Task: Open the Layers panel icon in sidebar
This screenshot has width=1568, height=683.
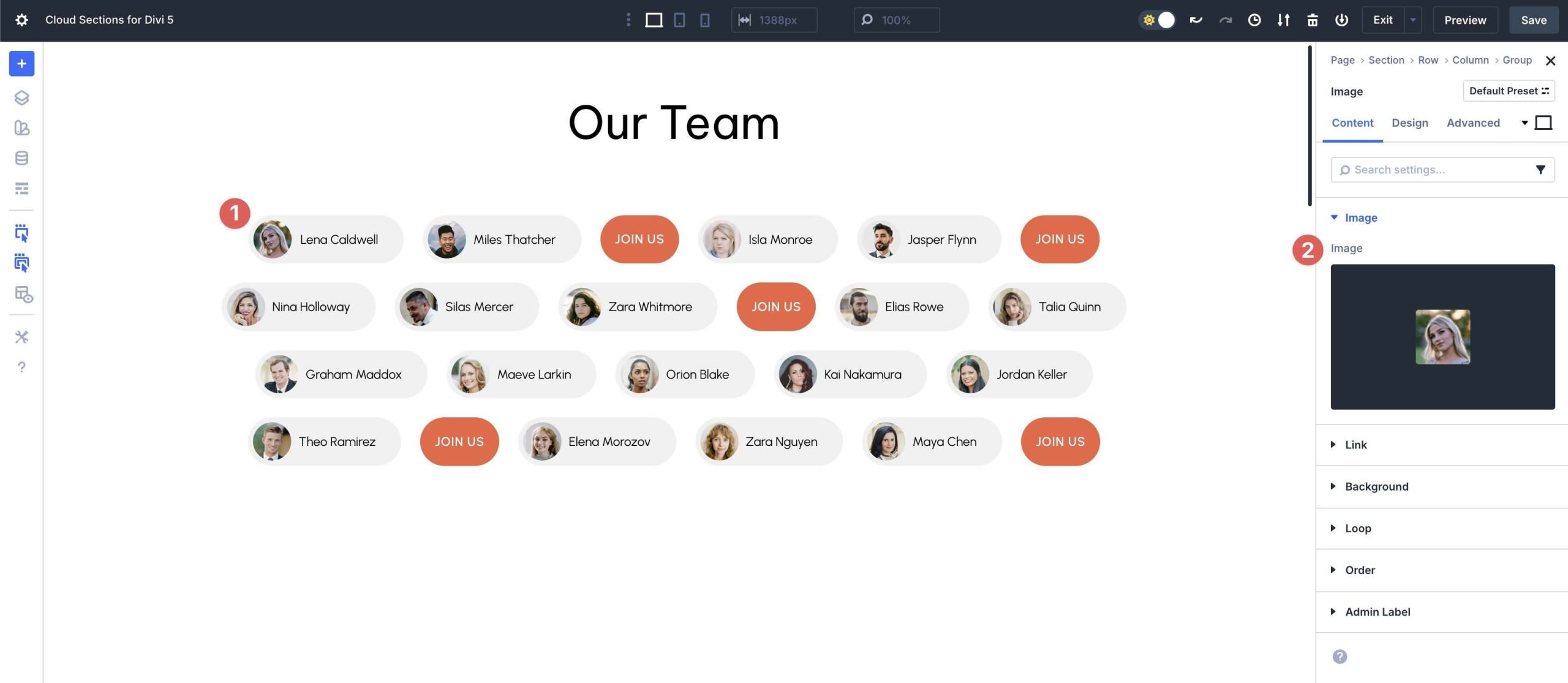Action: [21, 97]
